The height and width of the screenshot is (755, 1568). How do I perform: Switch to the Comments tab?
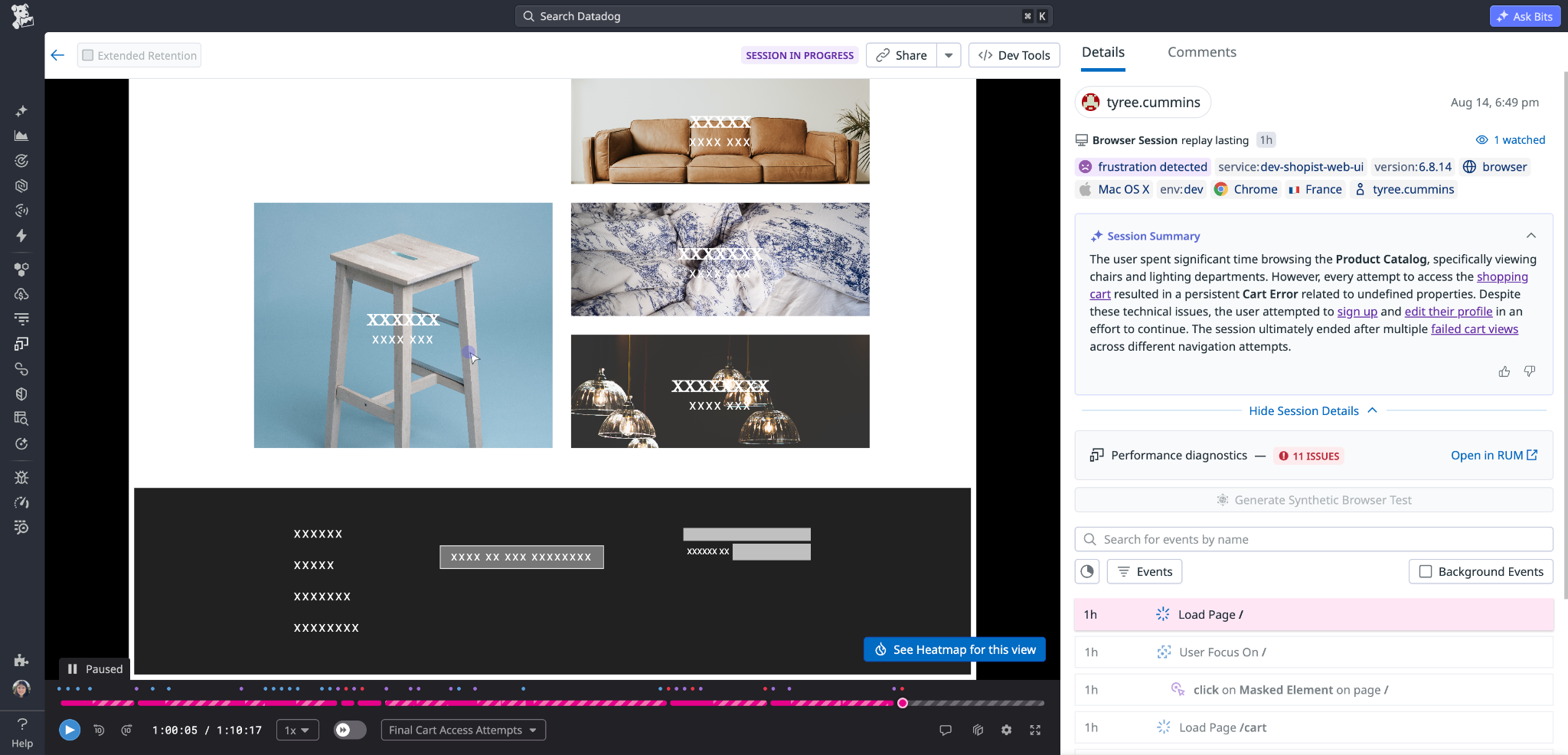click(x=1202, y=52)
